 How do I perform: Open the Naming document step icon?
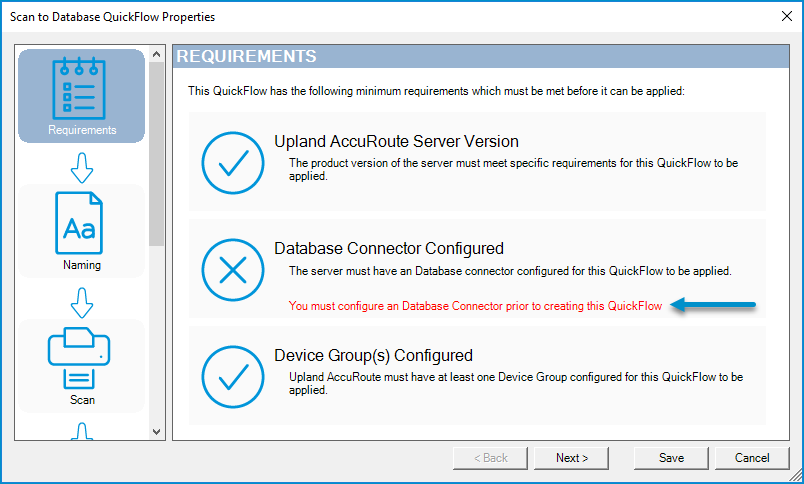(82, 224)
